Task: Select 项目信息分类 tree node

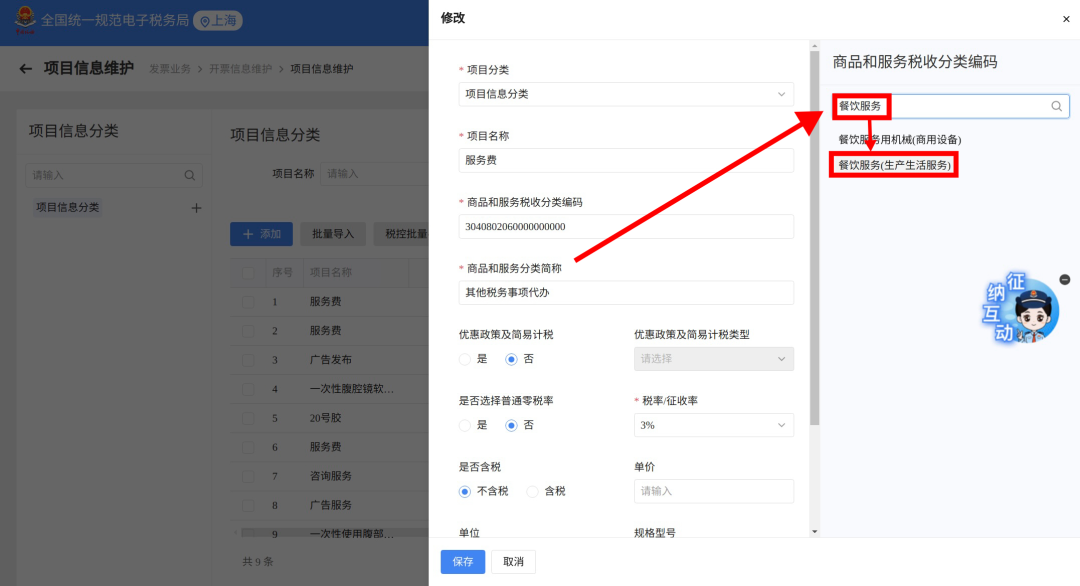Action: point(68,207)
